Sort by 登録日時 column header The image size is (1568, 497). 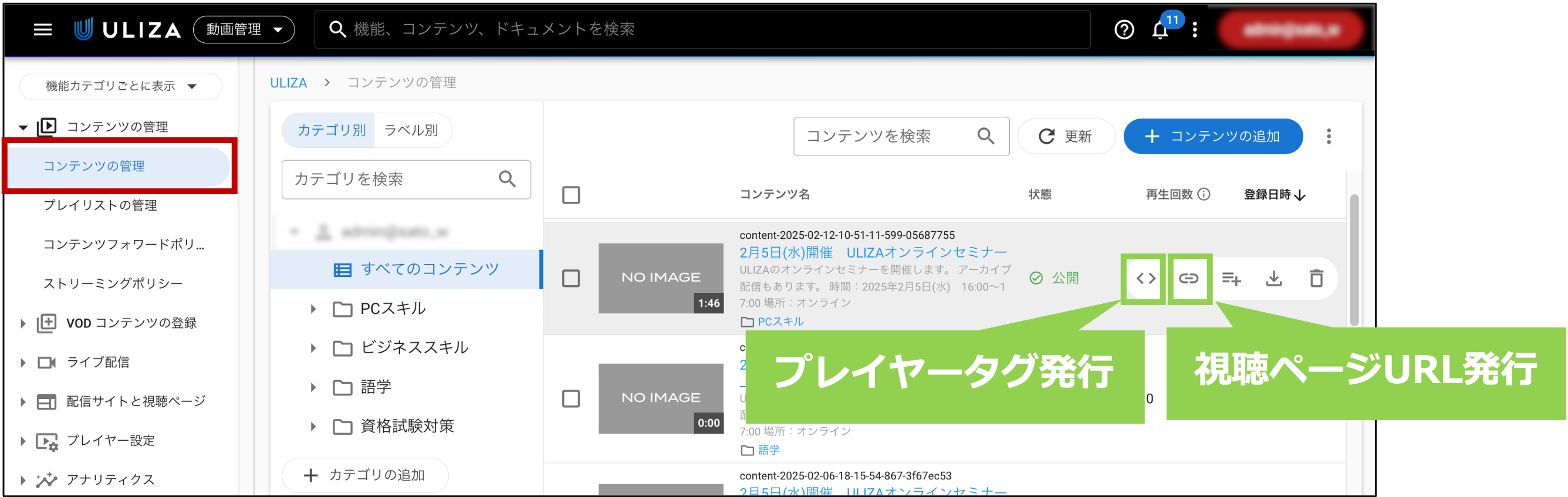coord(1274,195)
